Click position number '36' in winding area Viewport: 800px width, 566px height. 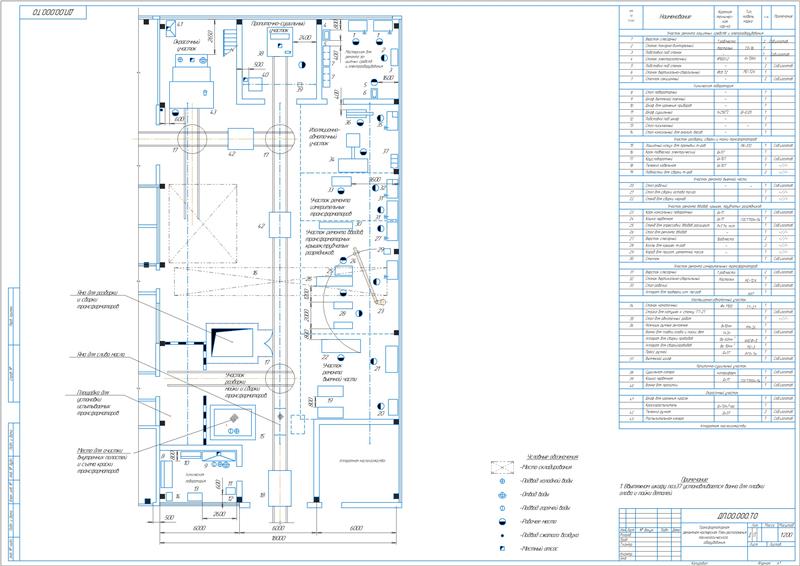[x=348, y=122]
